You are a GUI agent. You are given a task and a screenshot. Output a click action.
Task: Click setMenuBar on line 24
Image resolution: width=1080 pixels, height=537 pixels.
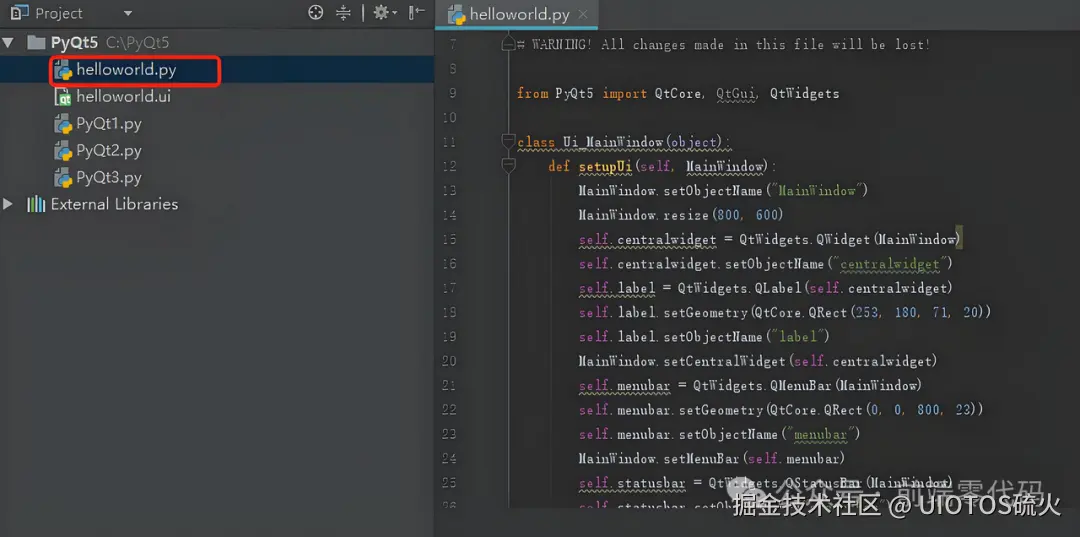coord(702,458)
